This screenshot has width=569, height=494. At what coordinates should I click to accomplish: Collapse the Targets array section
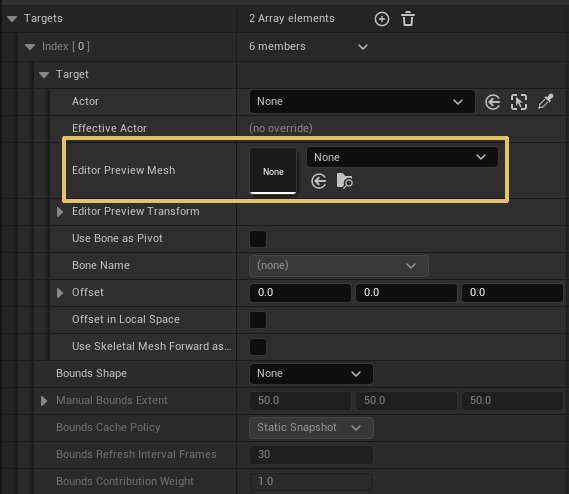pos(12,19)
